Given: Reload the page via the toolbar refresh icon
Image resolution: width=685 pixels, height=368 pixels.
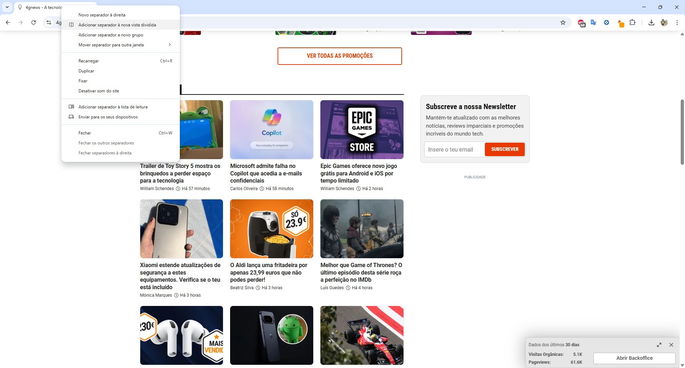Looking at the screenshot, I should [x=33, y=22].
